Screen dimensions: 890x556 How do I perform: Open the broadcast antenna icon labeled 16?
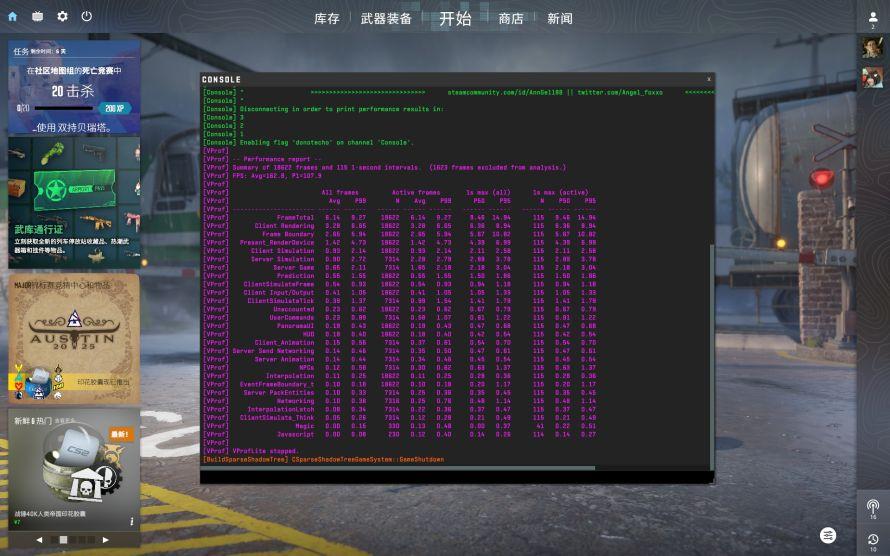873,508
